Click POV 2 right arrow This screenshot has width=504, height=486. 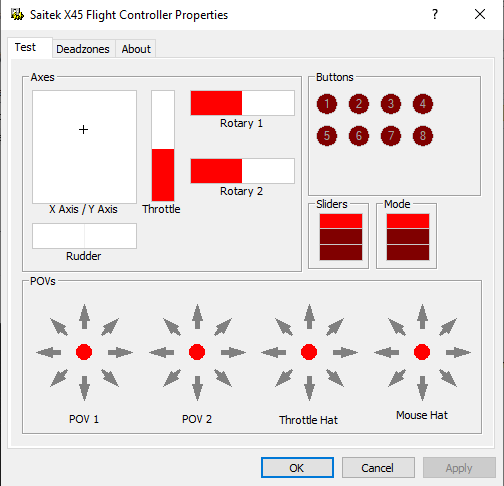tap(233, 352)
